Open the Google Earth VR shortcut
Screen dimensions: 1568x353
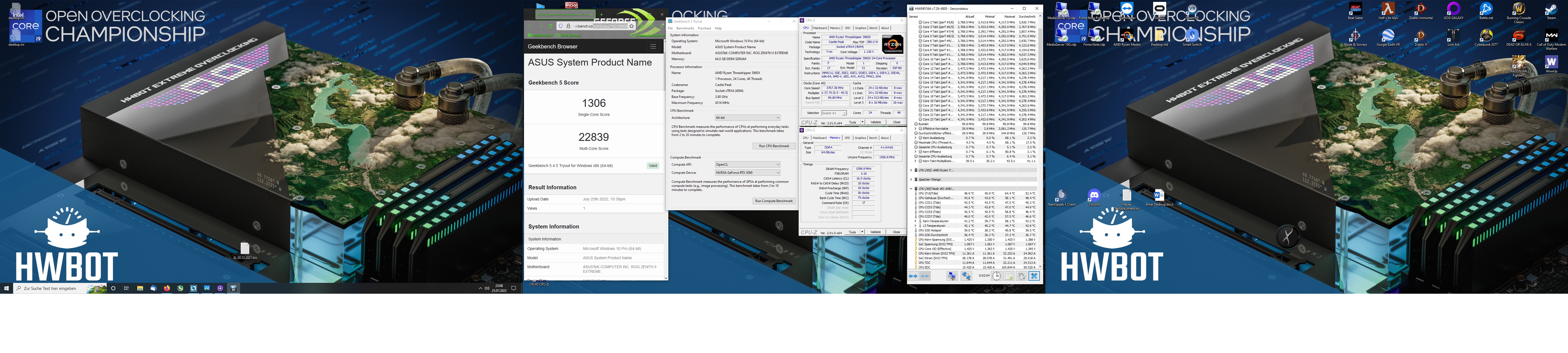coord(1388,37)
